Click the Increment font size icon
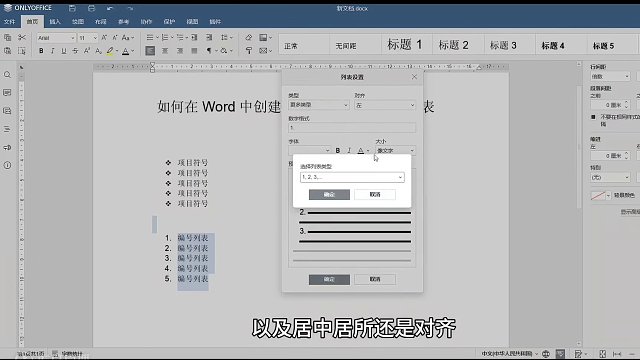This screenshot has height=360, width=640. point(104,38)
